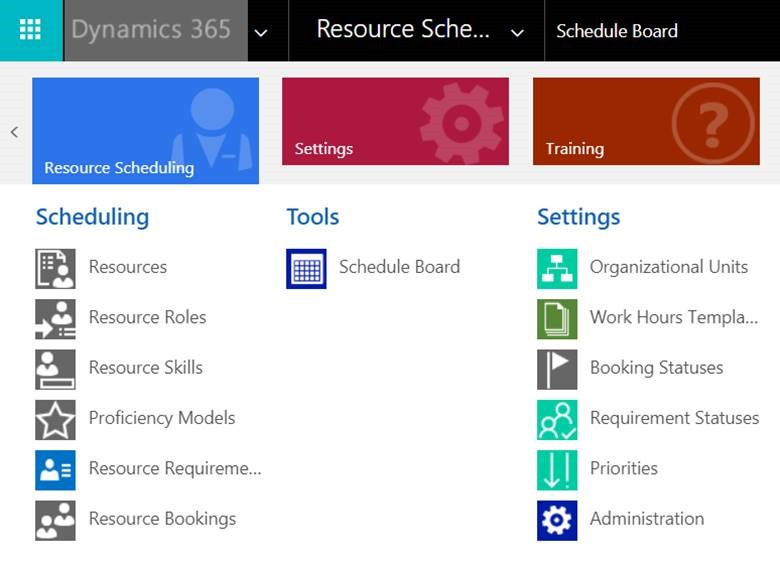Click the blue Settings group heading
The width and height of the screenshot is (780, 566).
(579, 217)
